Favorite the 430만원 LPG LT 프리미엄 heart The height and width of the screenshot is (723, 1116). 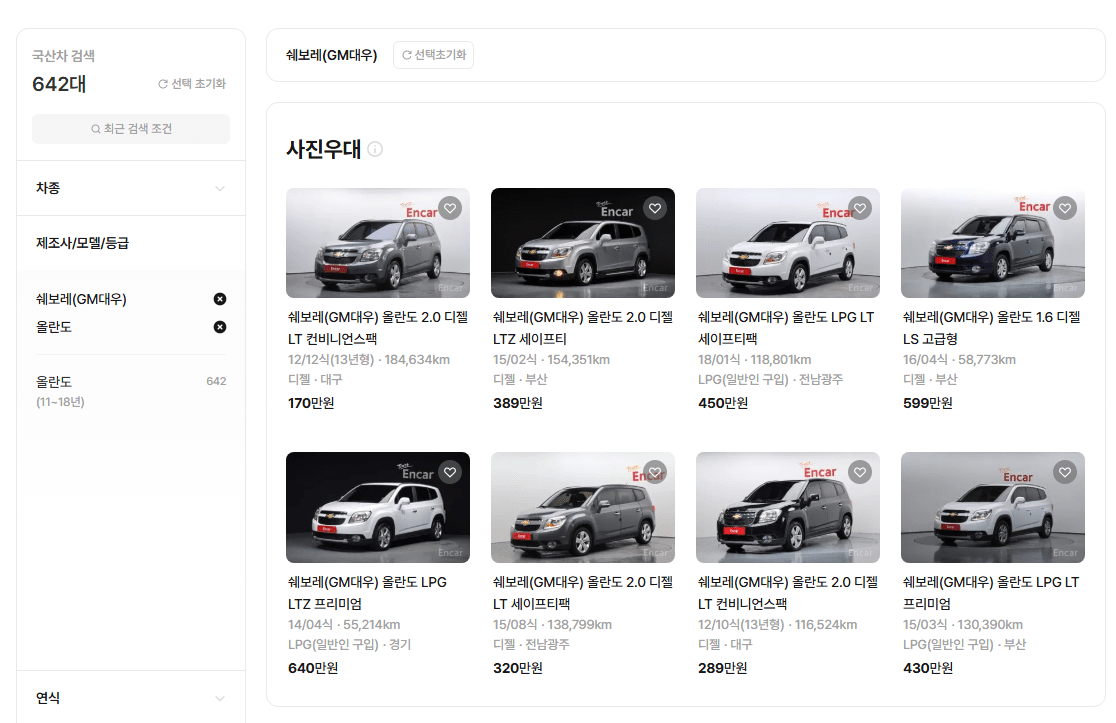pyautogui.click(x=1065, y=472)
